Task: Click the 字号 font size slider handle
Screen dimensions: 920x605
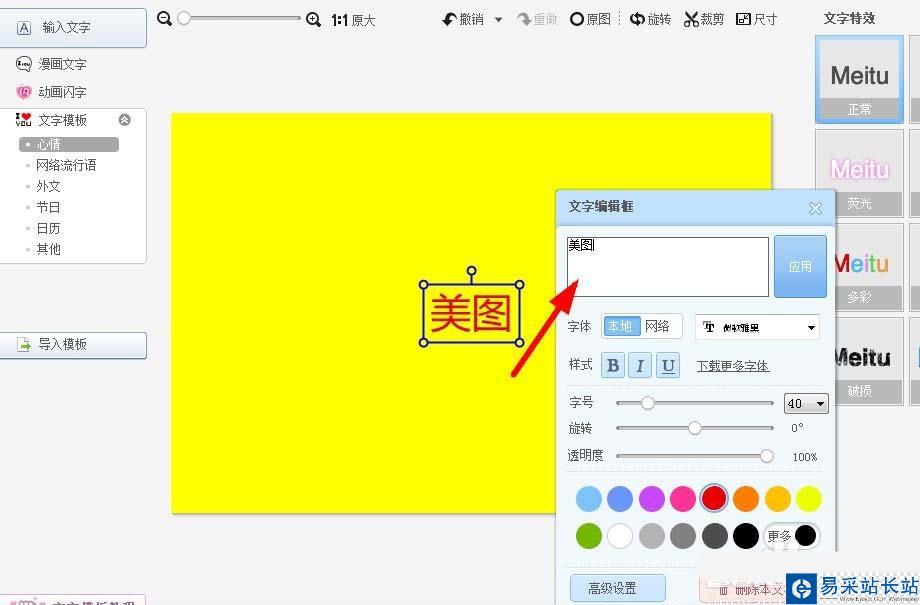Action: coord(647,403)
